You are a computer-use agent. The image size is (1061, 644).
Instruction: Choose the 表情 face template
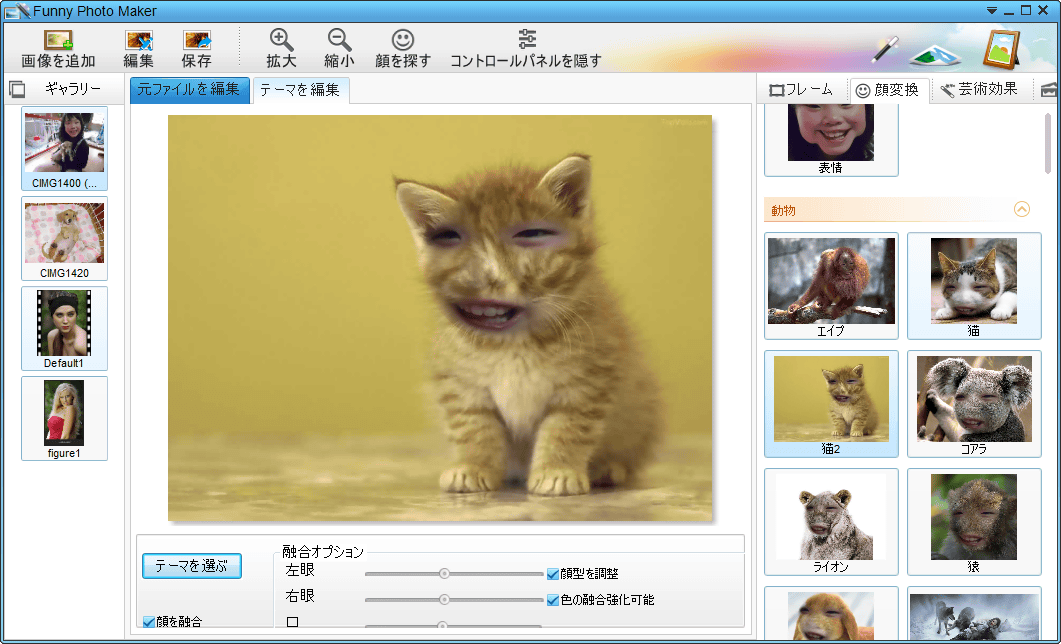[831, 139]
